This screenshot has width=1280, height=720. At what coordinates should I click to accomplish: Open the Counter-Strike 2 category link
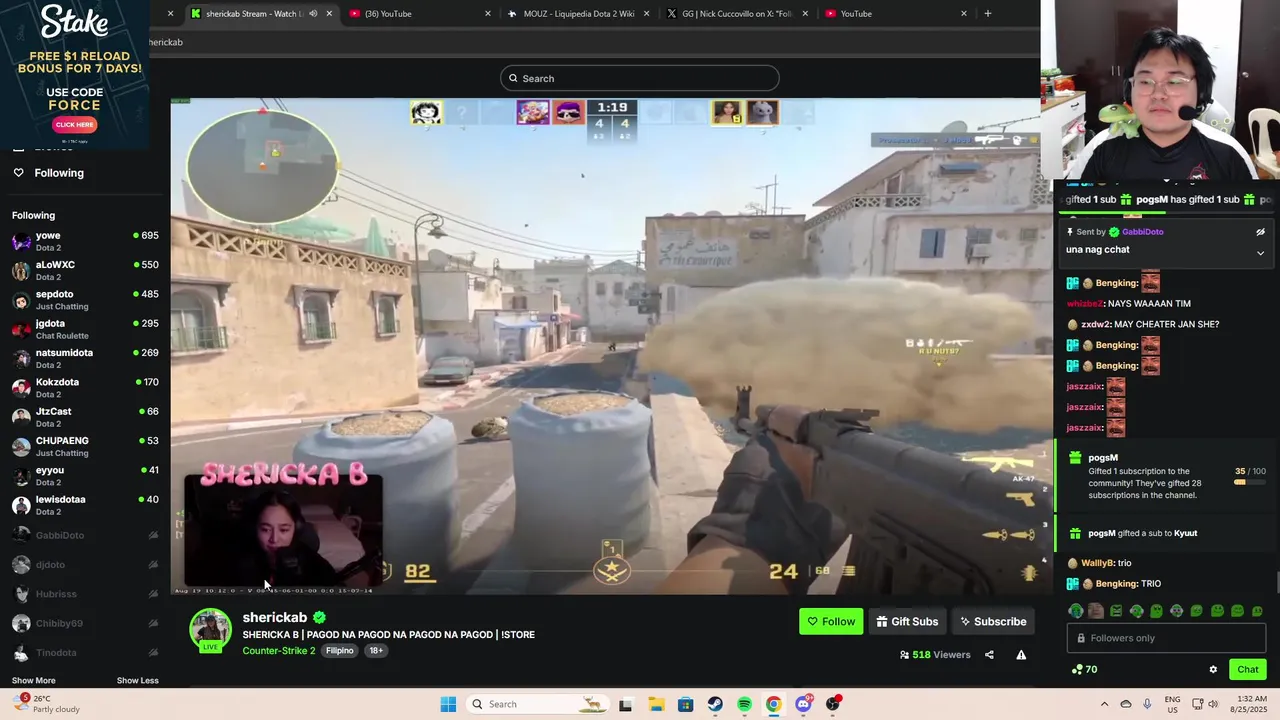[278, 651]
